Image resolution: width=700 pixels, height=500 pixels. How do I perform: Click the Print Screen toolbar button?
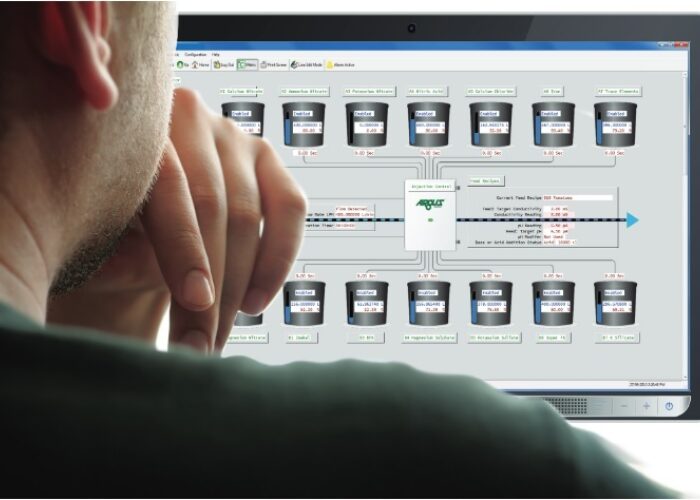tap(275, 64)
